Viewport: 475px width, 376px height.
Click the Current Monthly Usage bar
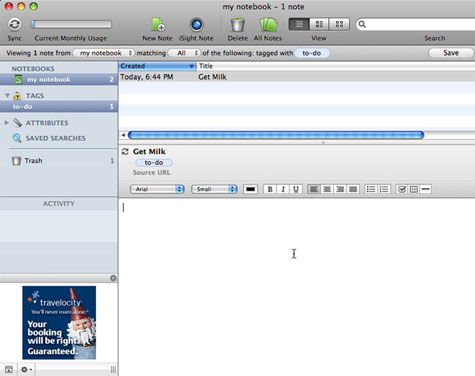pyautogui.click(x=71, y=24)
